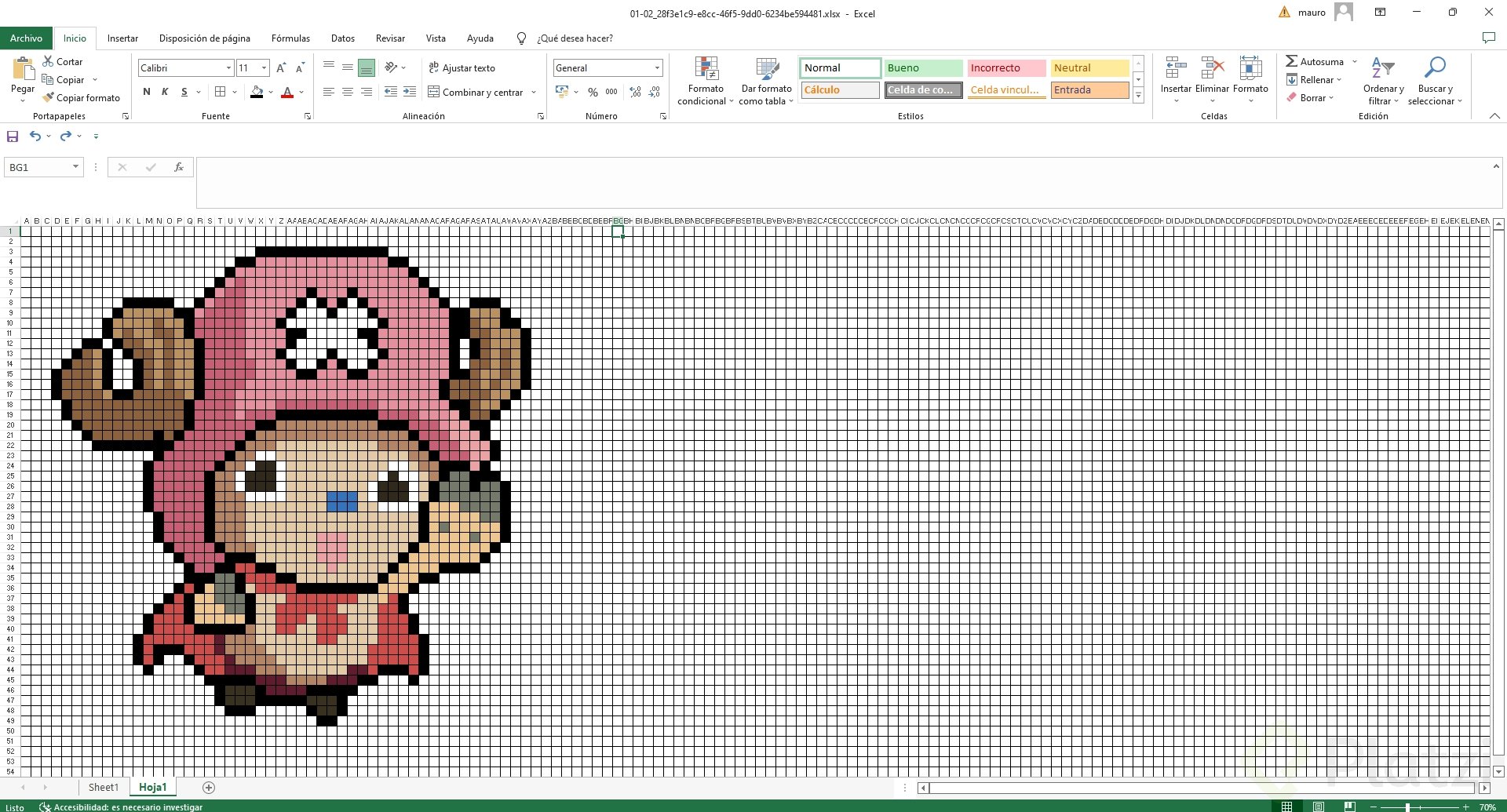Switch to the Datos tab

342,38
